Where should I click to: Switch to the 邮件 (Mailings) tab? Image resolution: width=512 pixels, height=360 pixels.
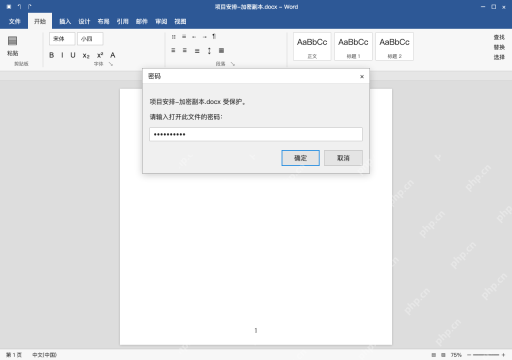[x=142, y=21]
